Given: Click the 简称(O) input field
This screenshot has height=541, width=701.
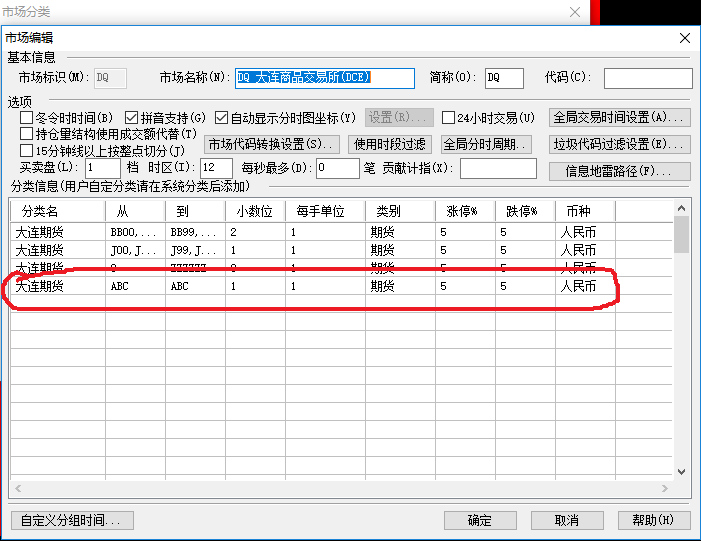Looking at the screenshot, I should (x=504, y=78).
